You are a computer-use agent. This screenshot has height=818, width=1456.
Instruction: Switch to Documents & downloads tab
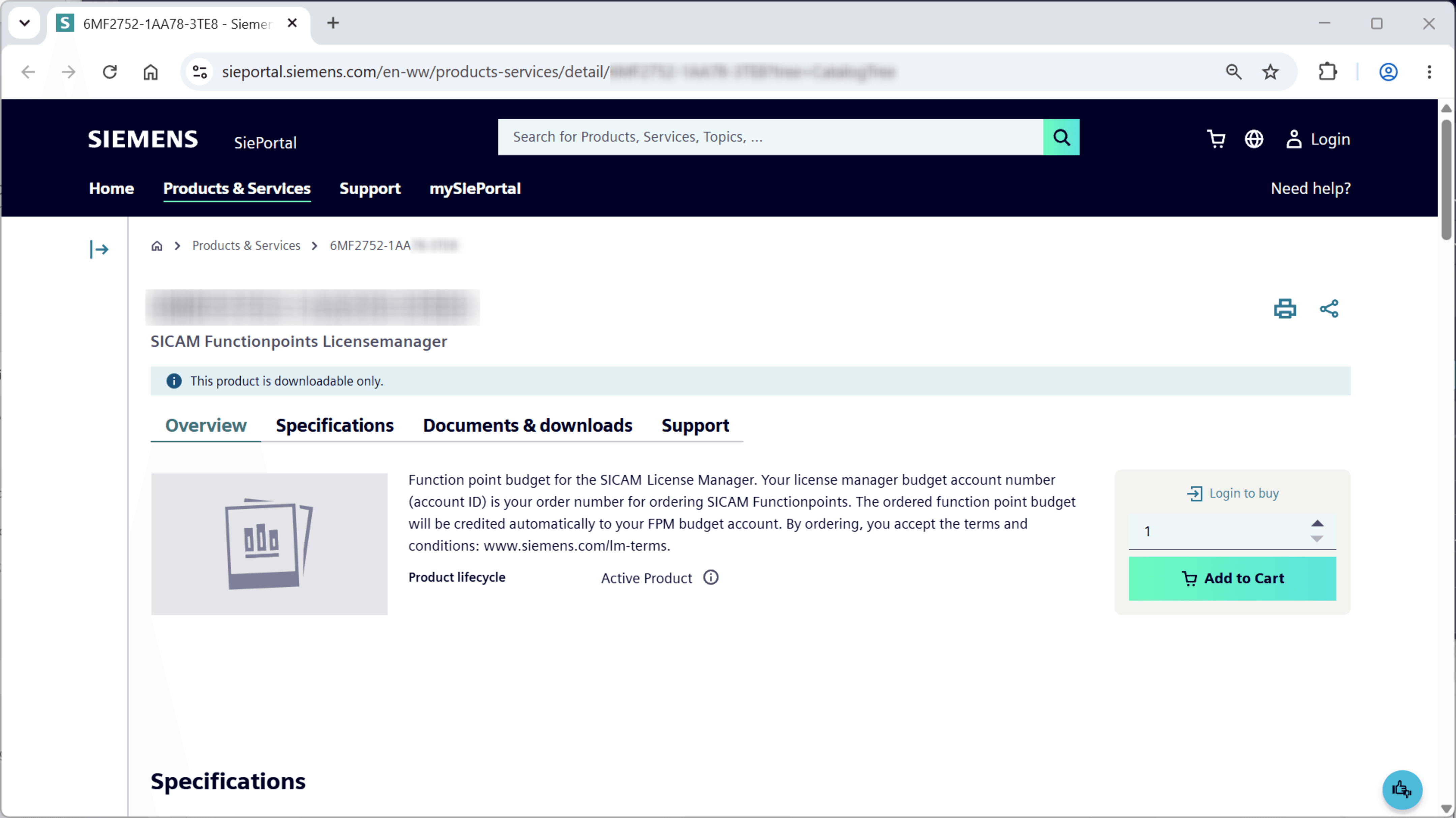tap(527, 425)
